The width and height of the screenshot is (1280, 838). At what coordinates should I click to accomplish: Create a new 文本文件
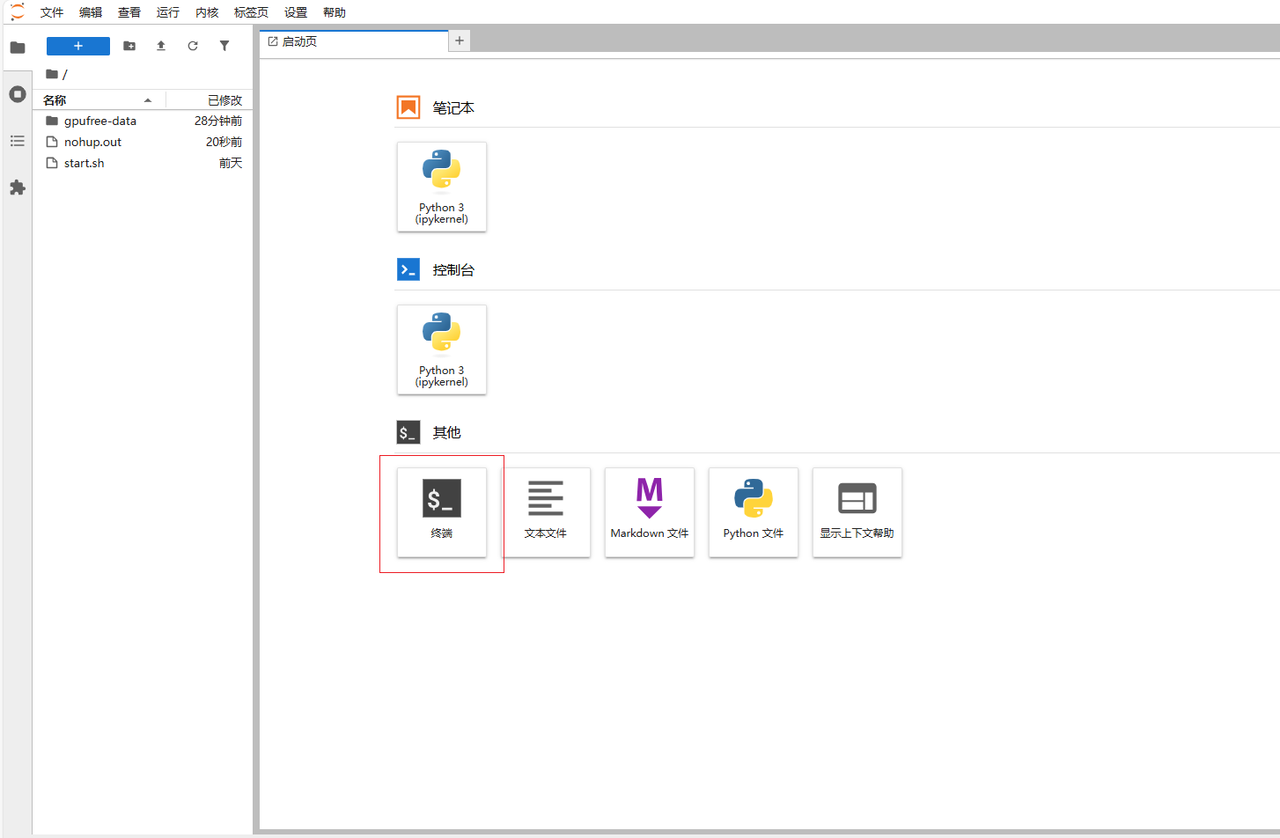pos(546,512)
